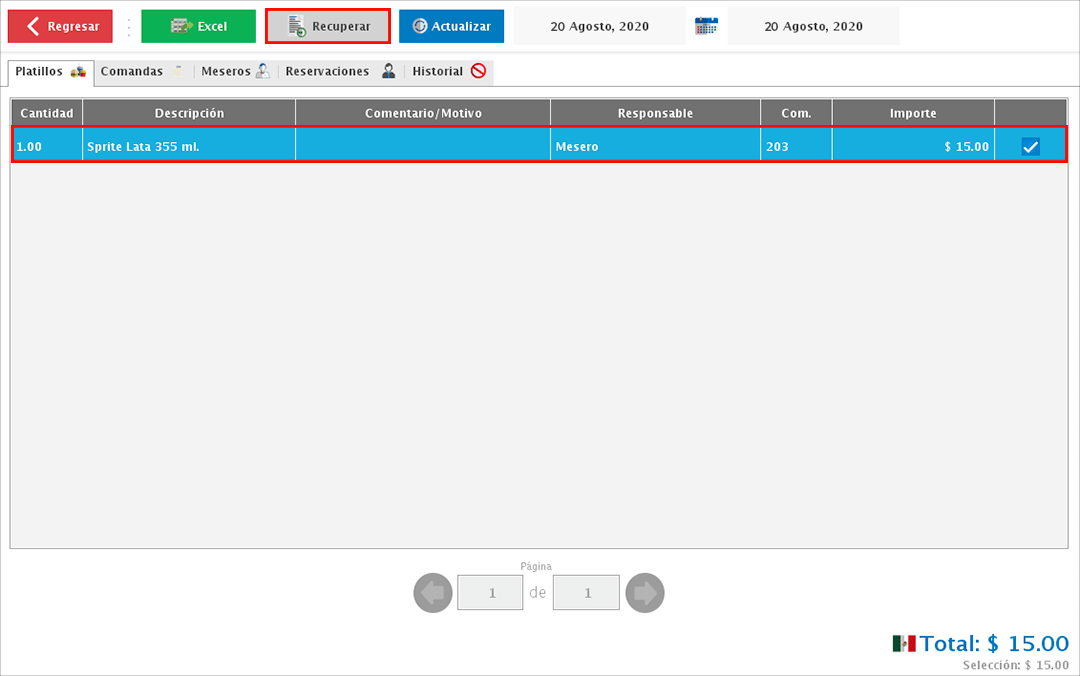The width and height of the screenshot is (1080, 676).
Task: Uncheck the Sprite Lata row checkbox
Action: (1031, 147)
